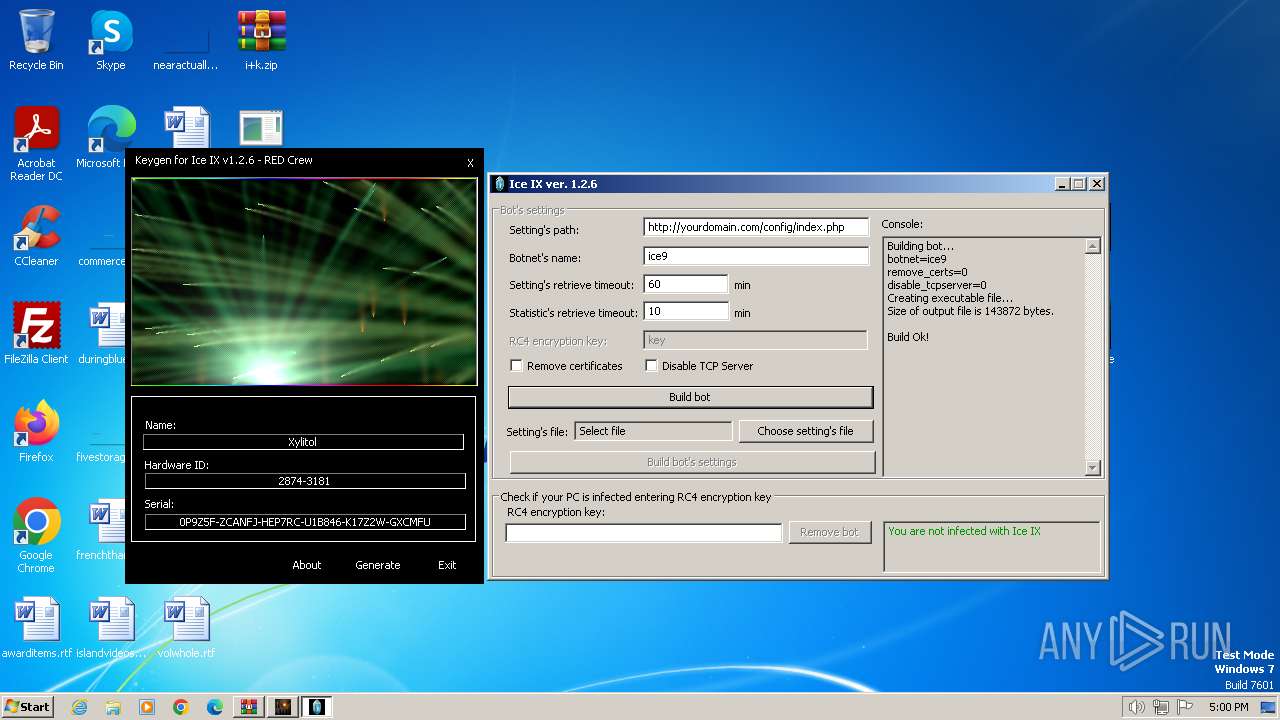1280x720 pixels.
Task: Open the Recycle Bin desktop icon
Action: 36,40
